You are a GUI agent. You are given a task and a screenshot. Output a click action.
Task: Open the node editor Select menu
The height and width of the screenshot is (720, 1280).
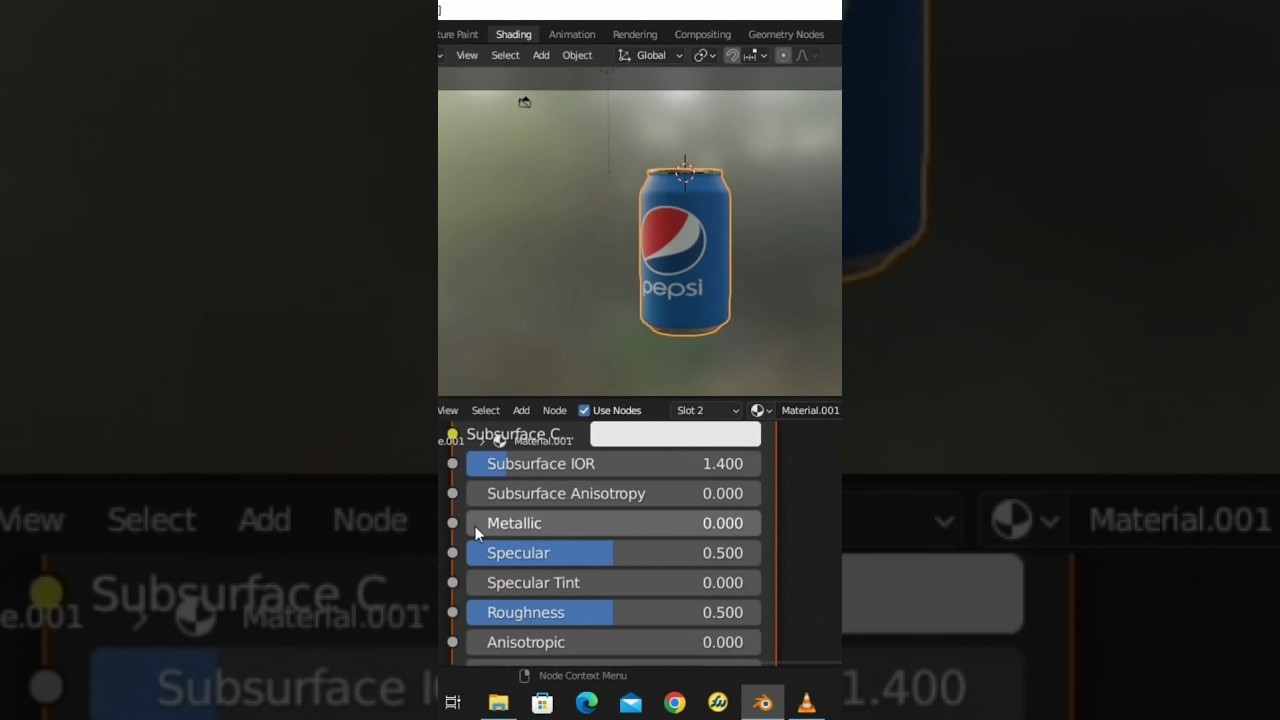(486, 410)
